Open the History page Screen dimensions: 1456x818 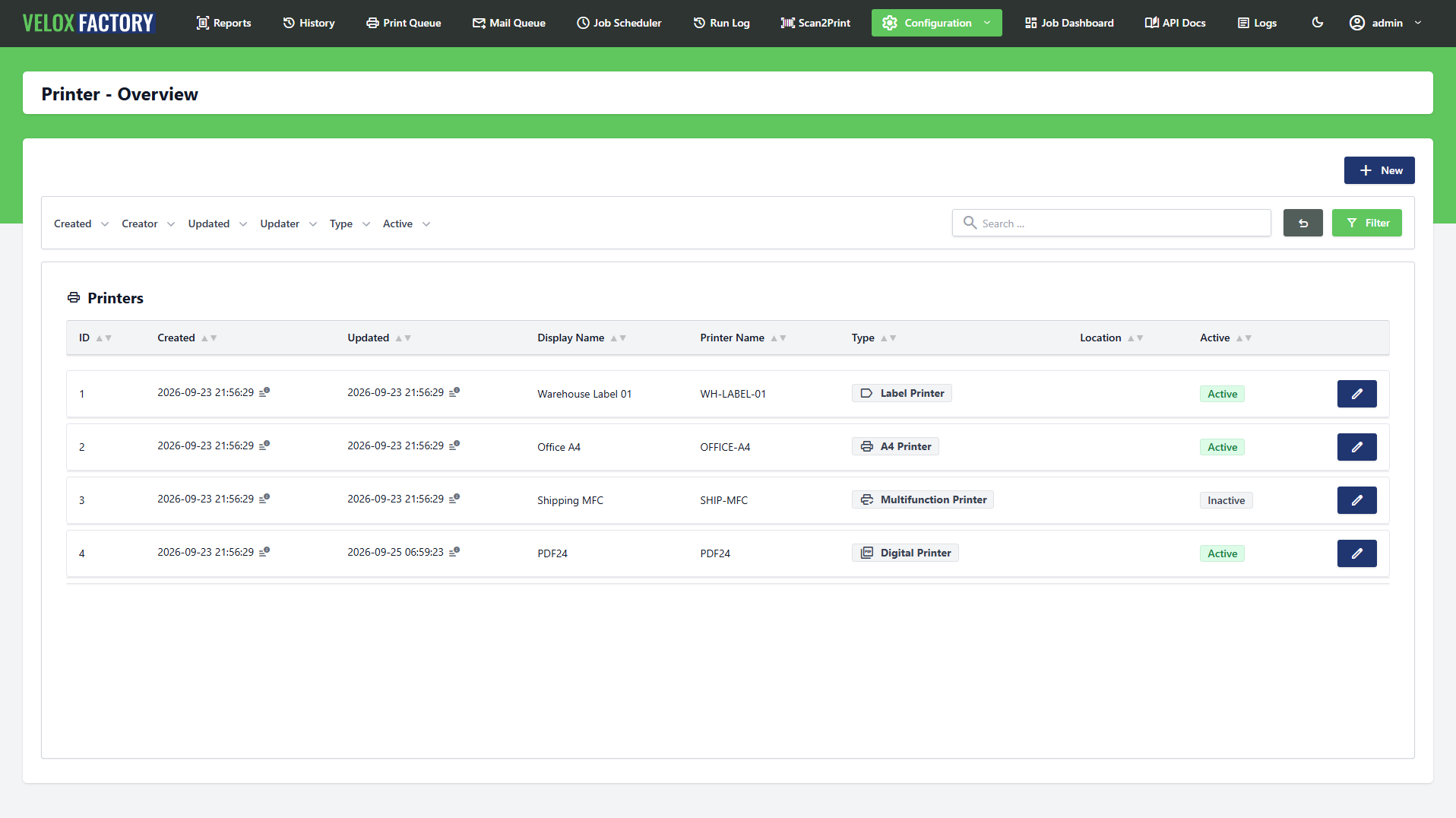pyautogui.click(x=309, y=23)
